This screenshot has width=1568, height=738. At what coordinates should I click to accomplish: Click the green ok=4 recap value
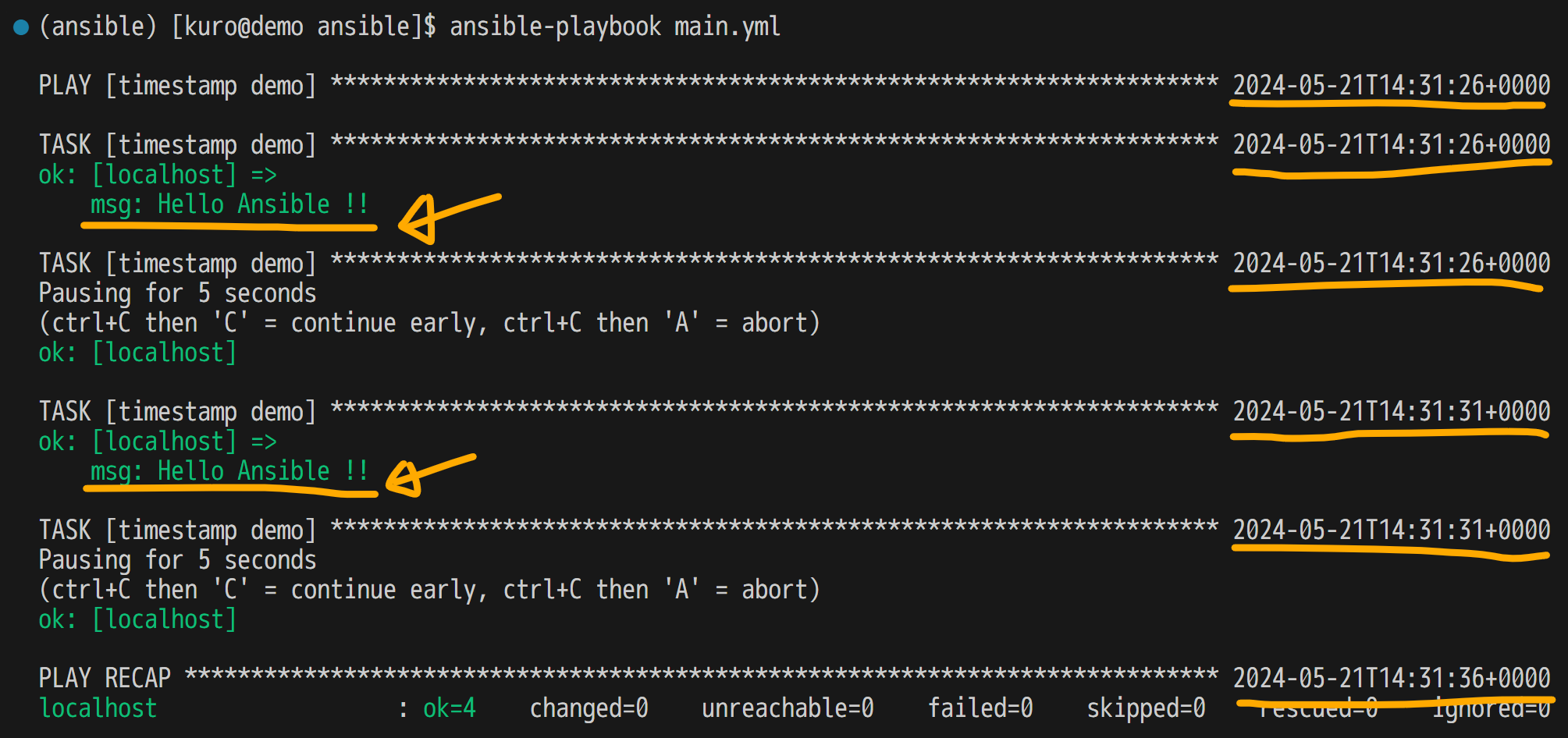pyautogui.click(x=450, y=708)
